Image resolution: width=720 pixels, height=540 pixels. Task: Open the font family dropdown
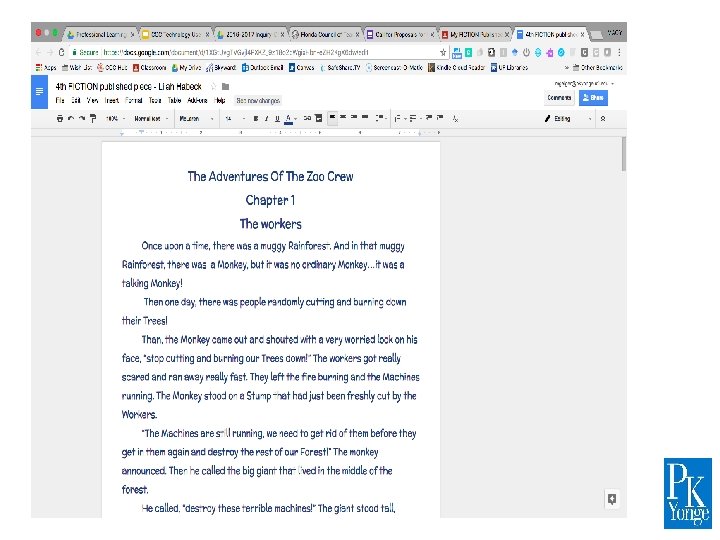point(197,118)
